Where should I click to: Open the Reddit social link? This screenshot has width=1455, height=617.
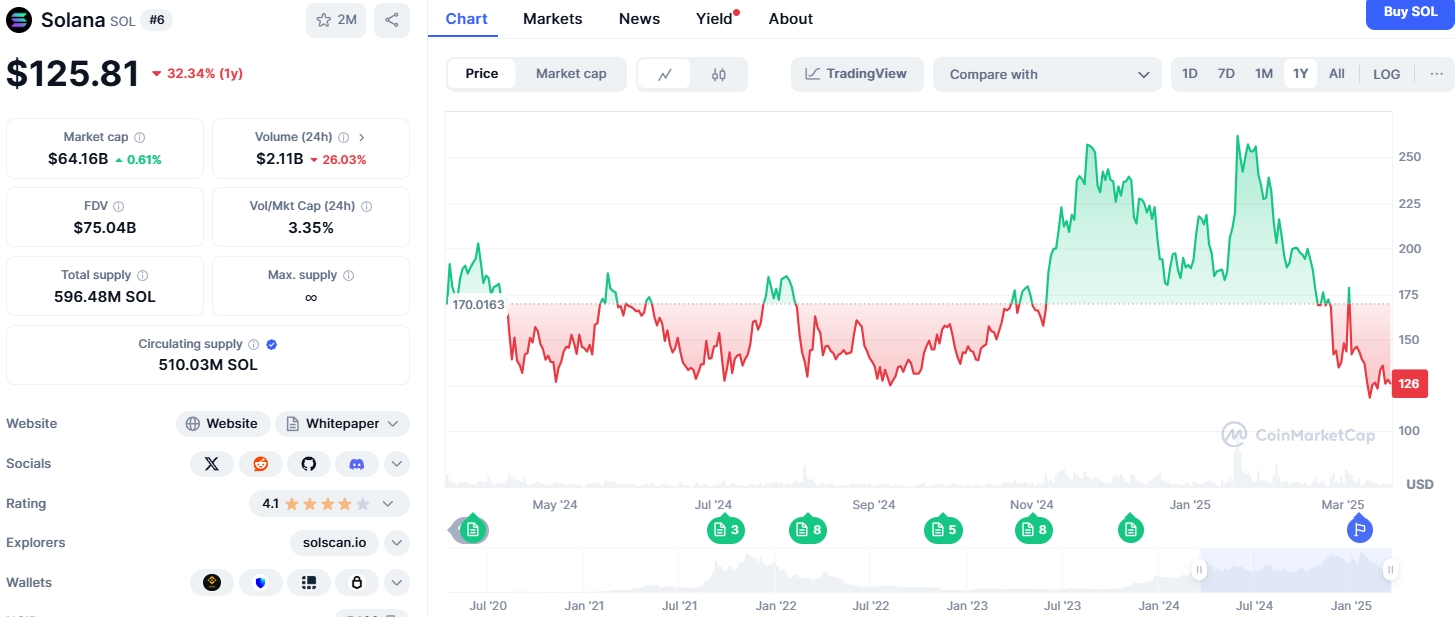[260, 464]
